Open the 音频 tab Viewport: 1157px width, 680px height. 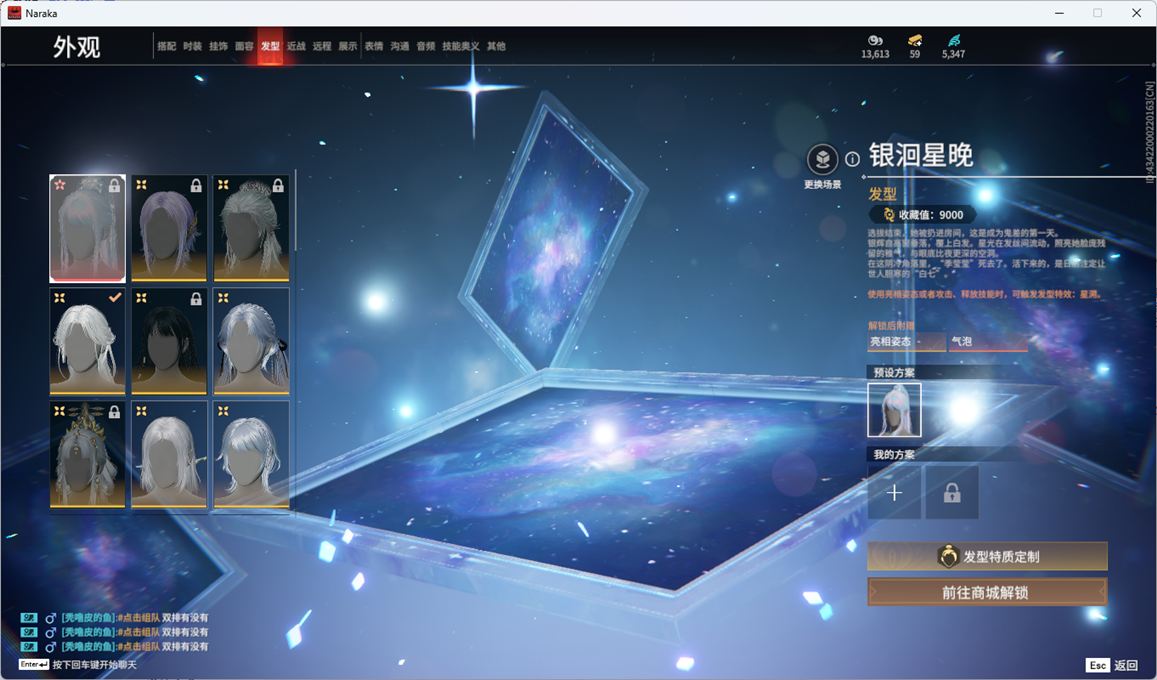[x=426, y=46]
